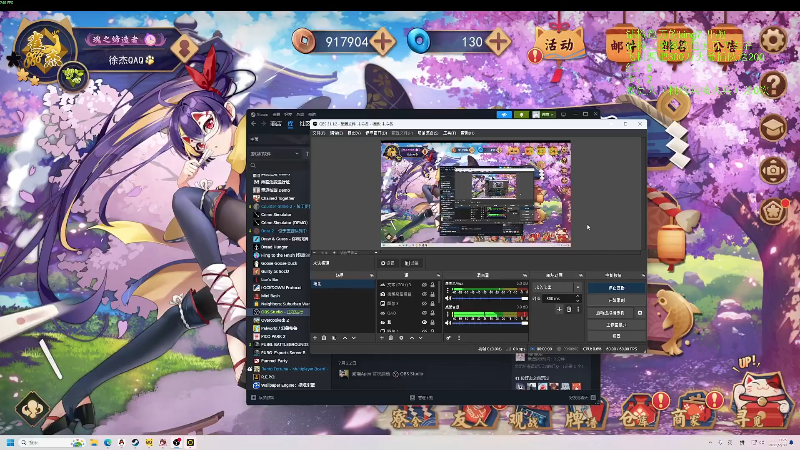
Task: Open OBS File menu
Action: pyautogui.click(x=319, y=133)
